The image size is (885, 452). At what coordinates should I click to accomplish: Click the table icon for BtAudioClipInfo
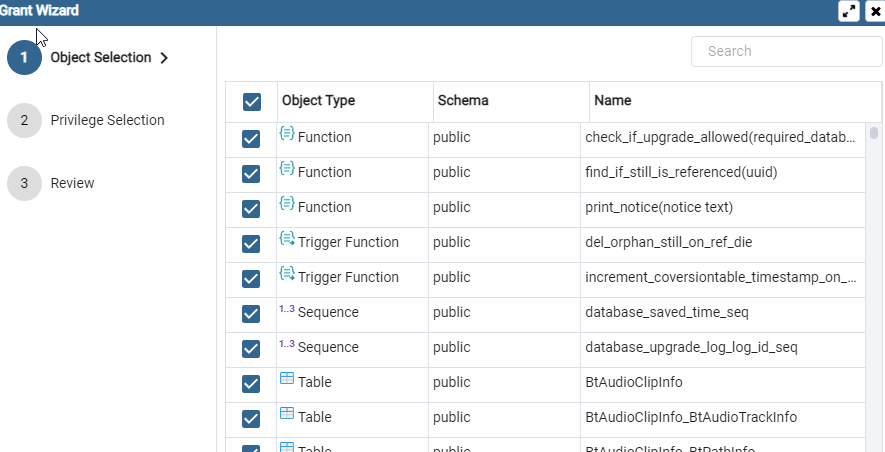(287, 380)
